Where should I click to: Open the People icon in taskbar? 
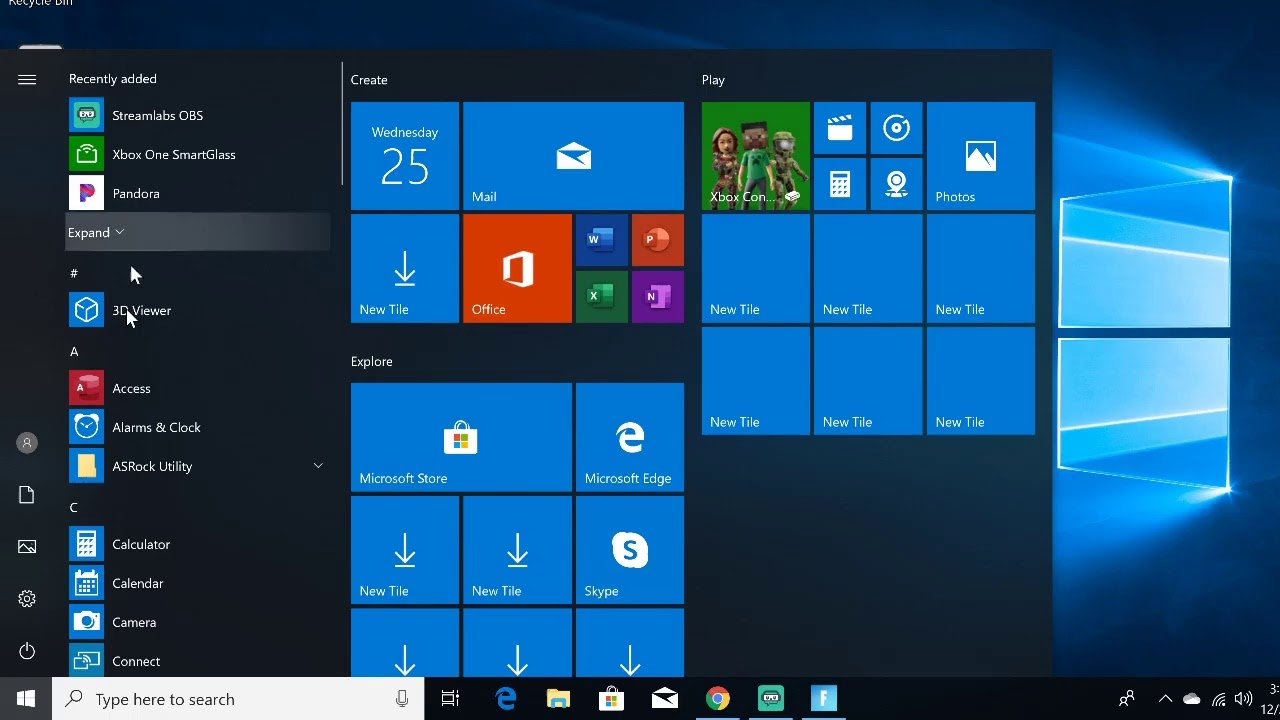1126,699
